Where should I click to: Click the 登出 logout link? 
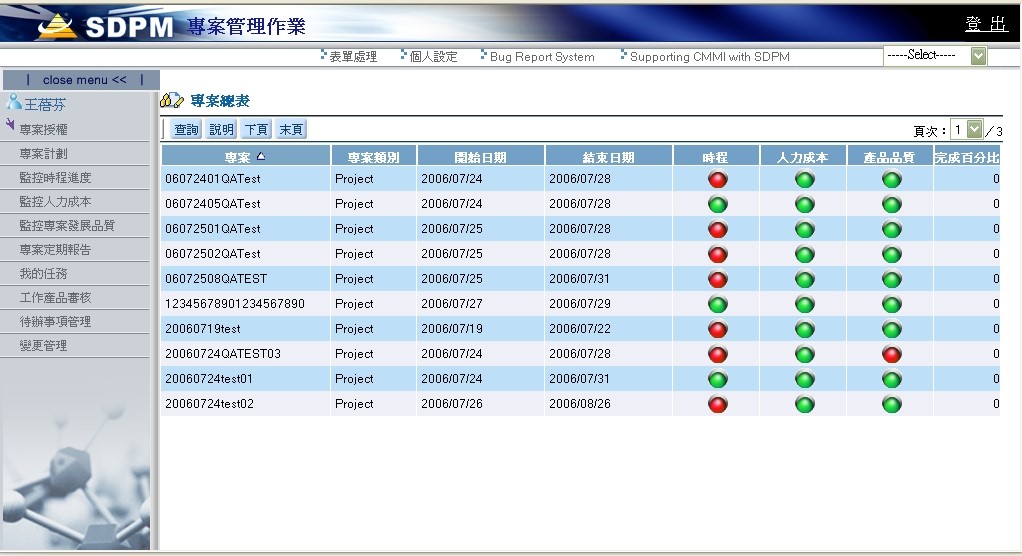coord(985,24)
